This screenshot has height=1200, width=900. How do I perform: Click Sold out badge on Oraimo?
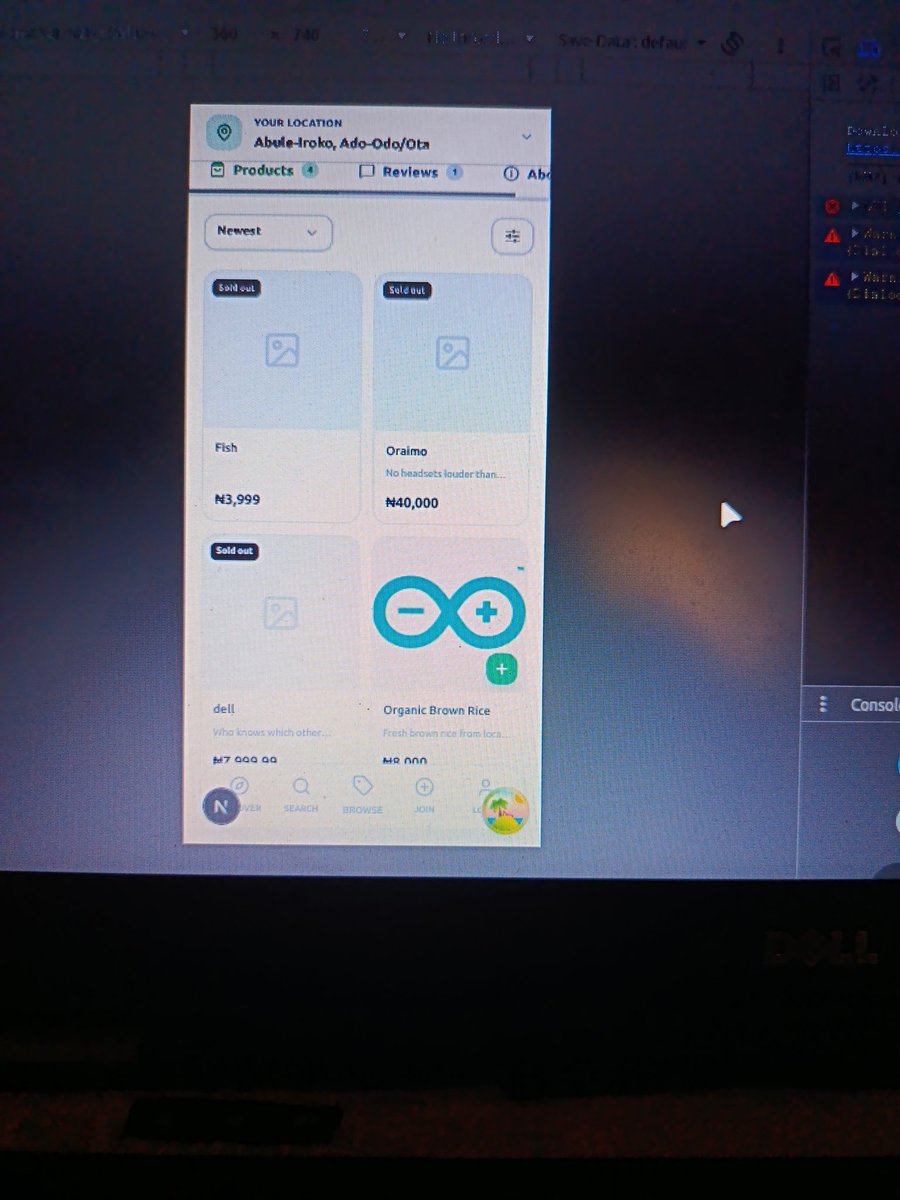tap(406, 290)
